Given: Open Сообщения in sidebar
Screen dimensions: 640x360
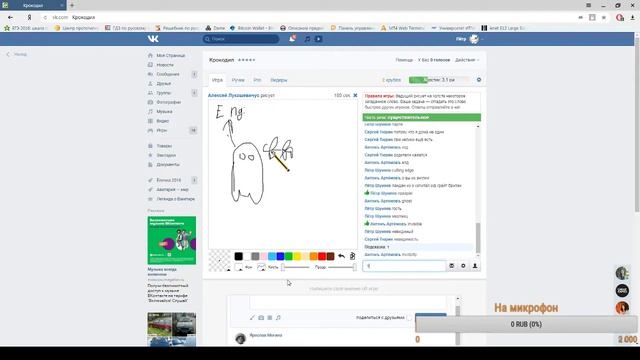Looking at the screenshot, I should pyautogui.click(x=168, y=74).
